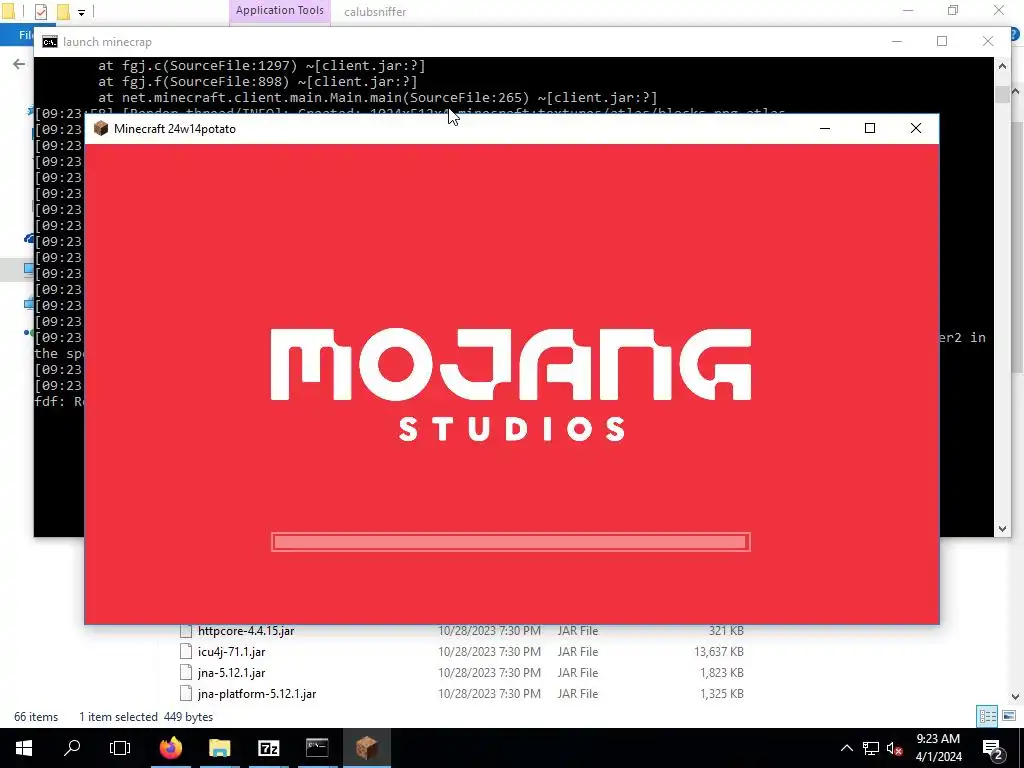Switch Explorer to details view icon

987,716
